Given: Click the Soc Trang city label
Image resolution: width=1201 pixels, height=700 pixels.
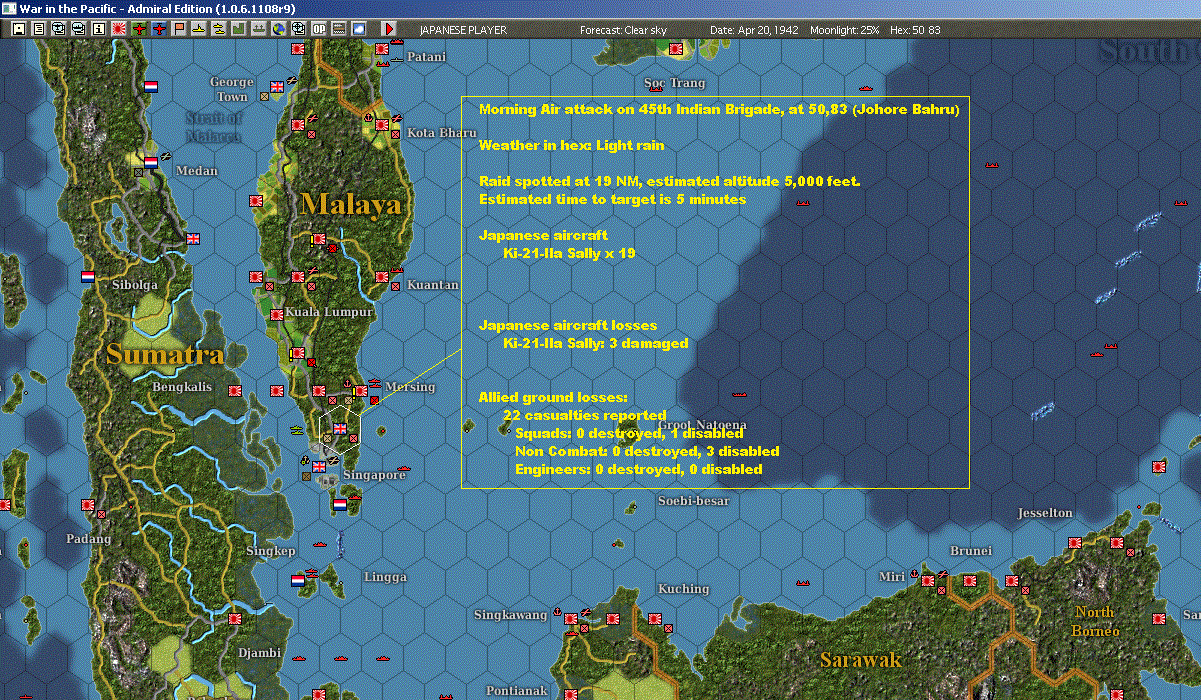Looking at the screenshot, I should 675,83.
